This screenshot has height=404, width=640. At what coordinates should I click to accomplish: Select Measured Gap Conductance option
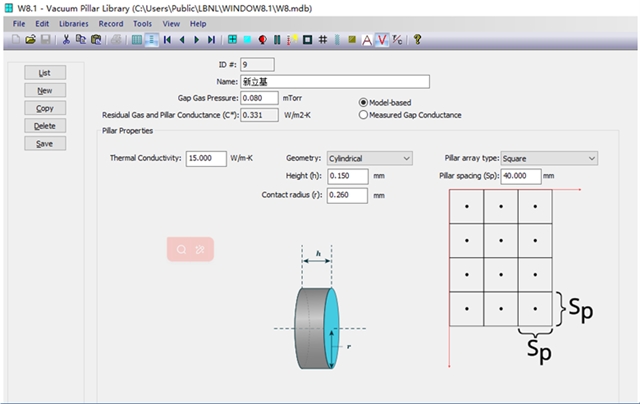(364, 115)
